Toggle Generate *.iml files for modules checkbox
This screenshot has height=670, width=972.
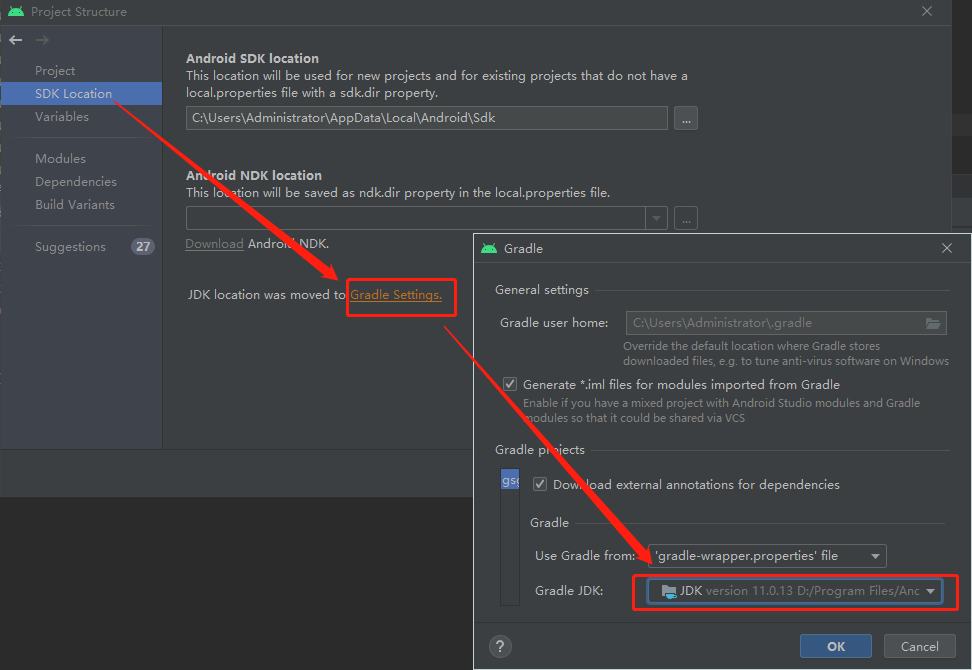pos(510,384)
